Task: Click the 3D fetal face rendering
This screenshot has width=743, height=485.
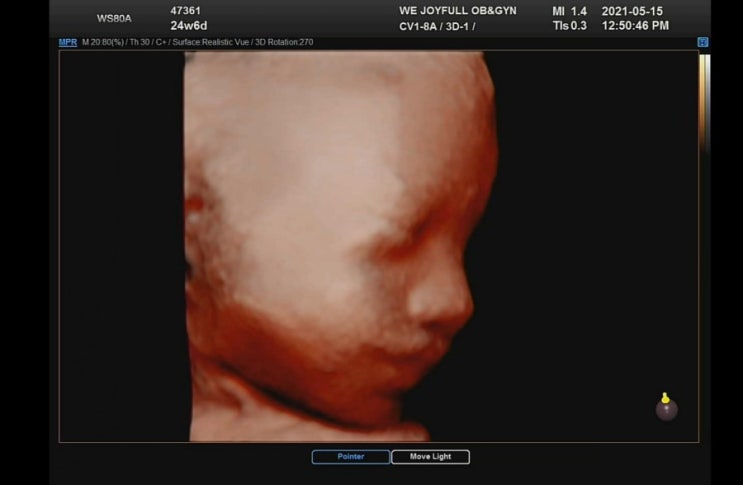Action: (x=340, y=246)
